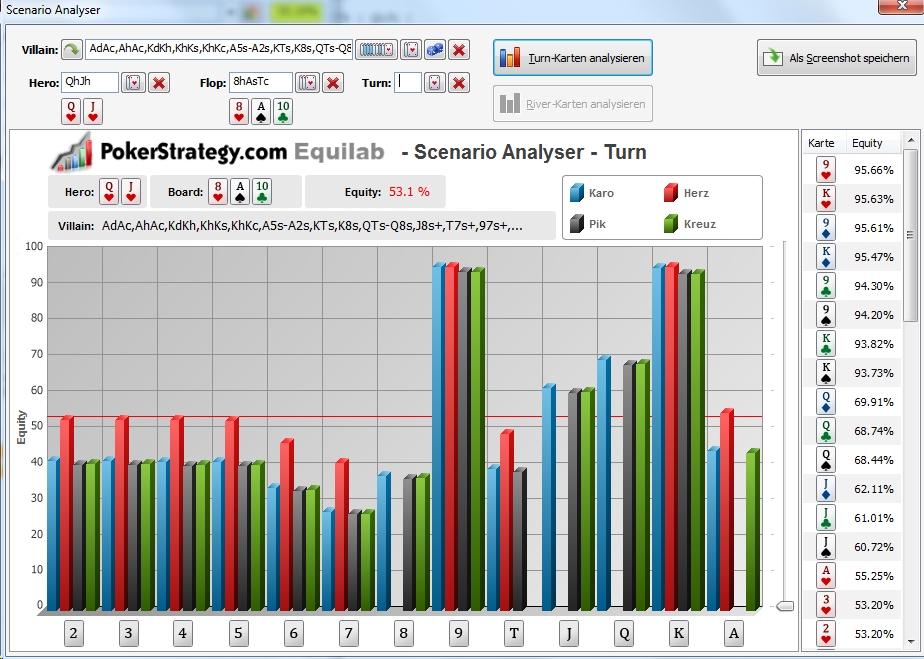Image resolution: width=924 pixels, height=659 pixels.
Task: Click the 93.73% equity value
Action: [x=874, y=373]
